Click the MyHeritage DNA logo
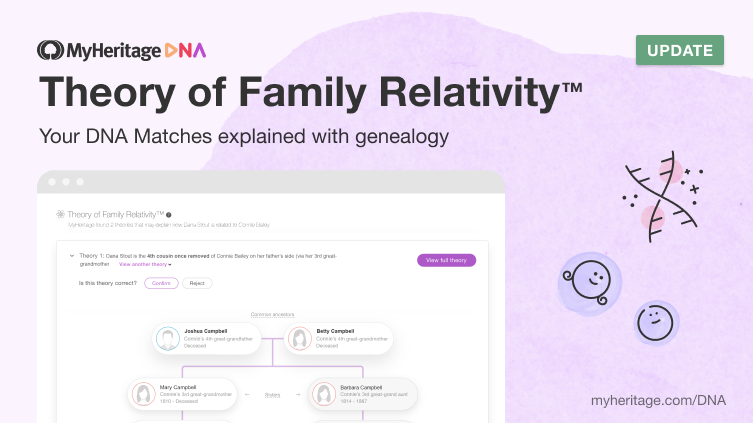 pos(121,50)
